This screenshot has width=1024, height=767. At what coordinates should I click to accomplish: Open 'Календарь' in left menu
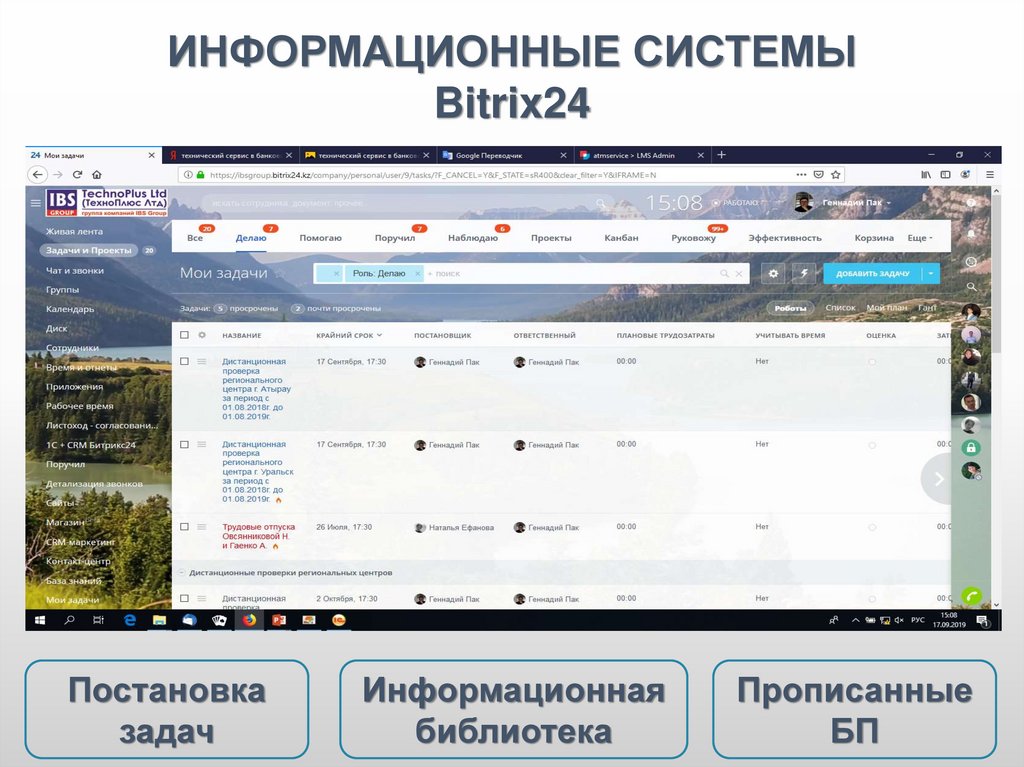pyautogui.click(x=70, y=308)
